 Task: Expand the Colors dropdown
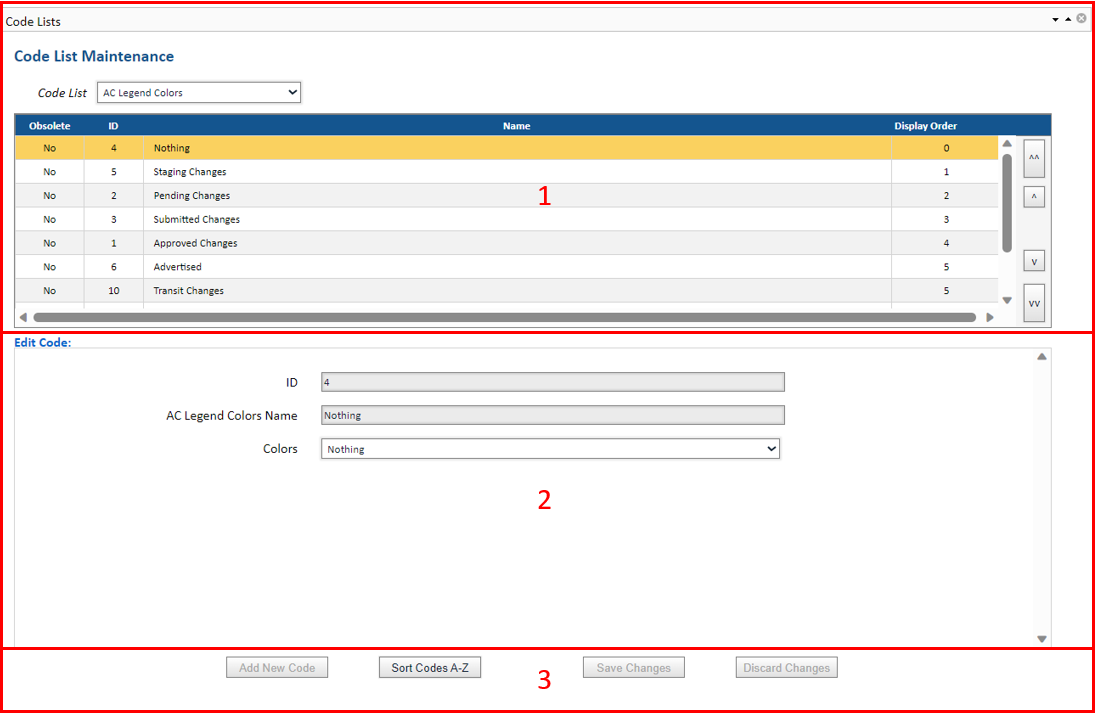tap(550, 450)
